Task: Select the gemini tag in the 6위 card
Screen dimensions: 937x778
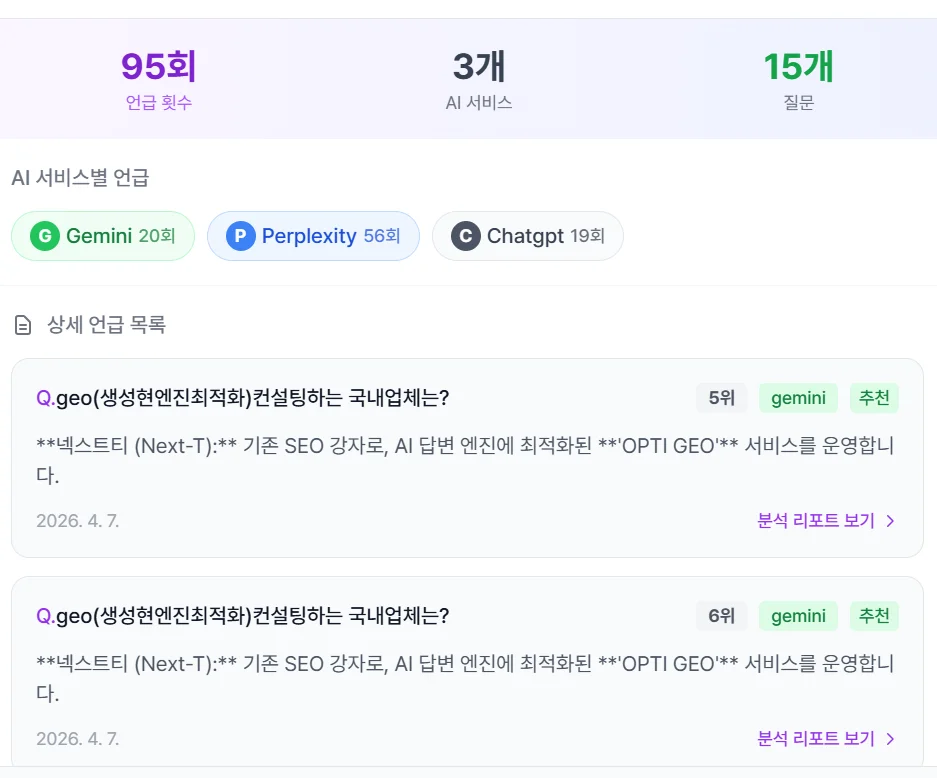Action: click(x=798, y=616)
